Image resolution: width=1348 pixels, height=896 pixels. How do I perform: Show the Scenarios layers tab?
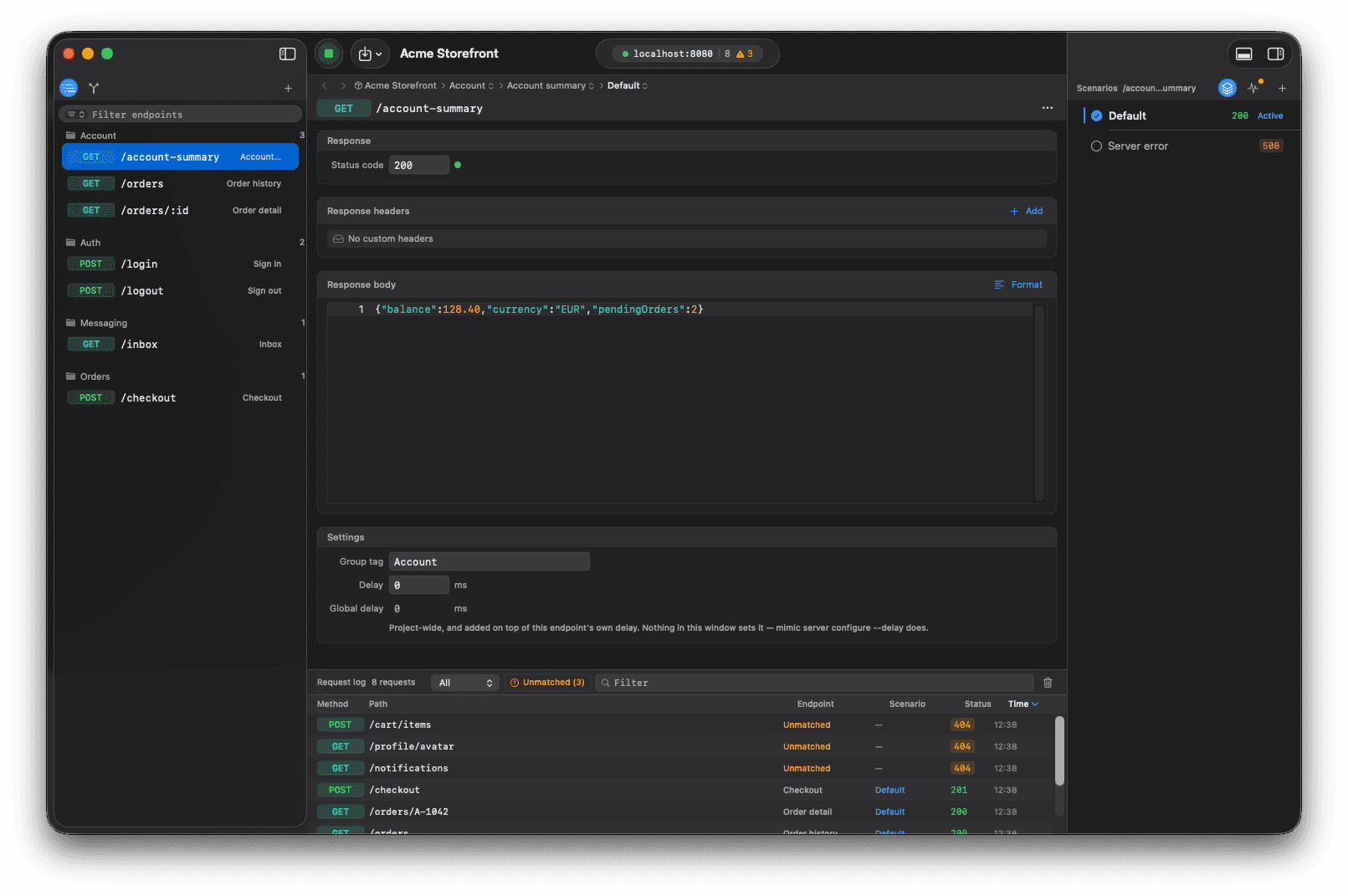pyautogui.click(x=1228, y=88)
